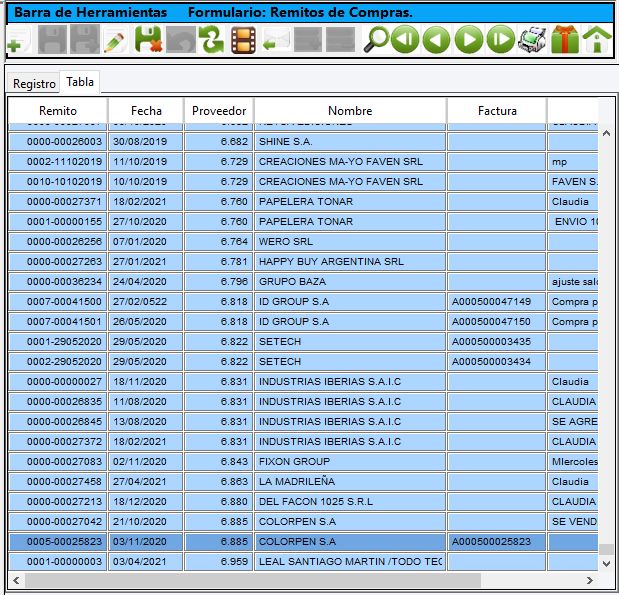Select remito cell 0000-00026003
Image resolution: width=619 pixels, height=595 pixels.
[x=58, y=142]
